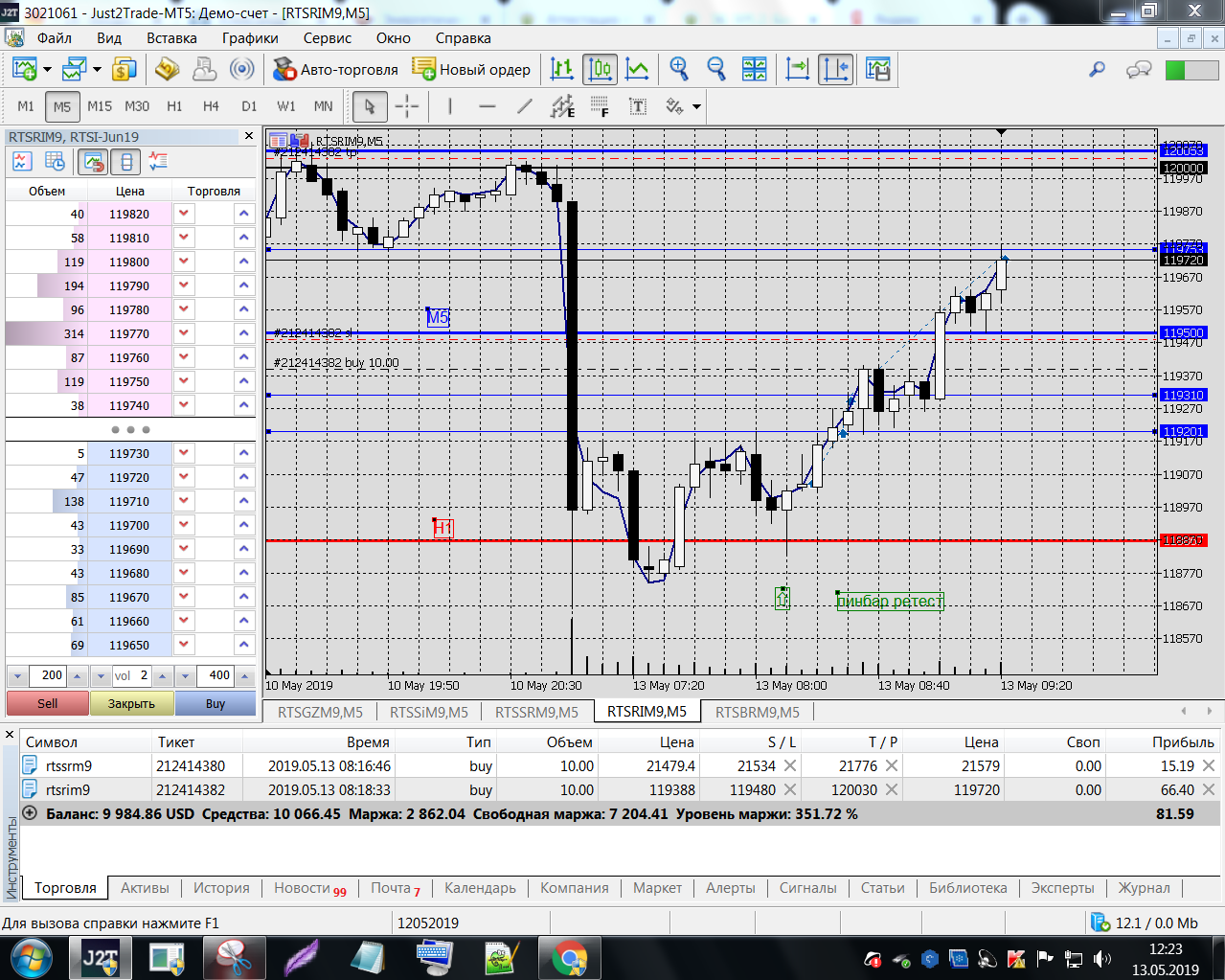Screen dimensions: 1225x980
Task: Open the chat bubbles icon
Action: 1139,69
